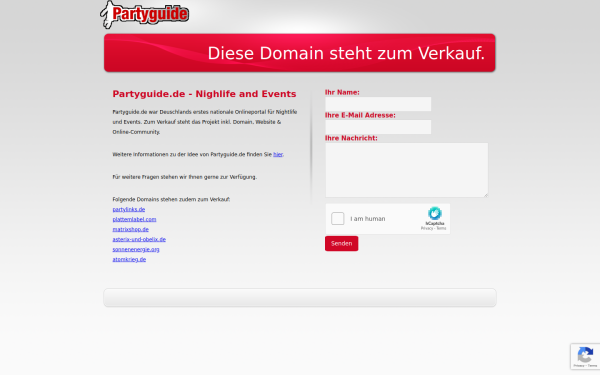The height and width of the screenshot is (375, 600).
Task: Click the "I am human" text
Action: pos(368,219)
